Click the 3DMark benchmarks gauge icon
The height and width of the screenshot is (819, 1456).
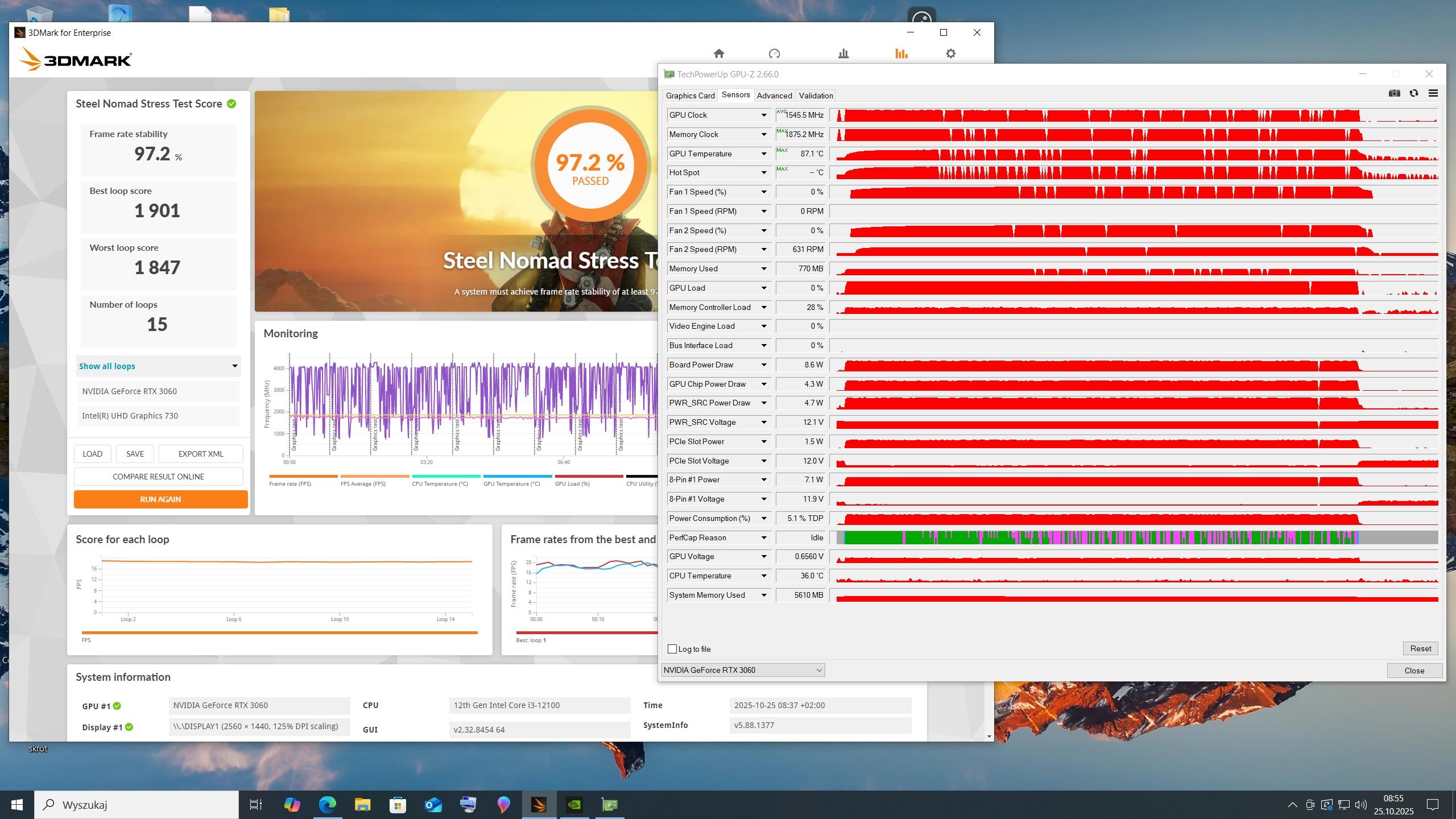point(774,53)
